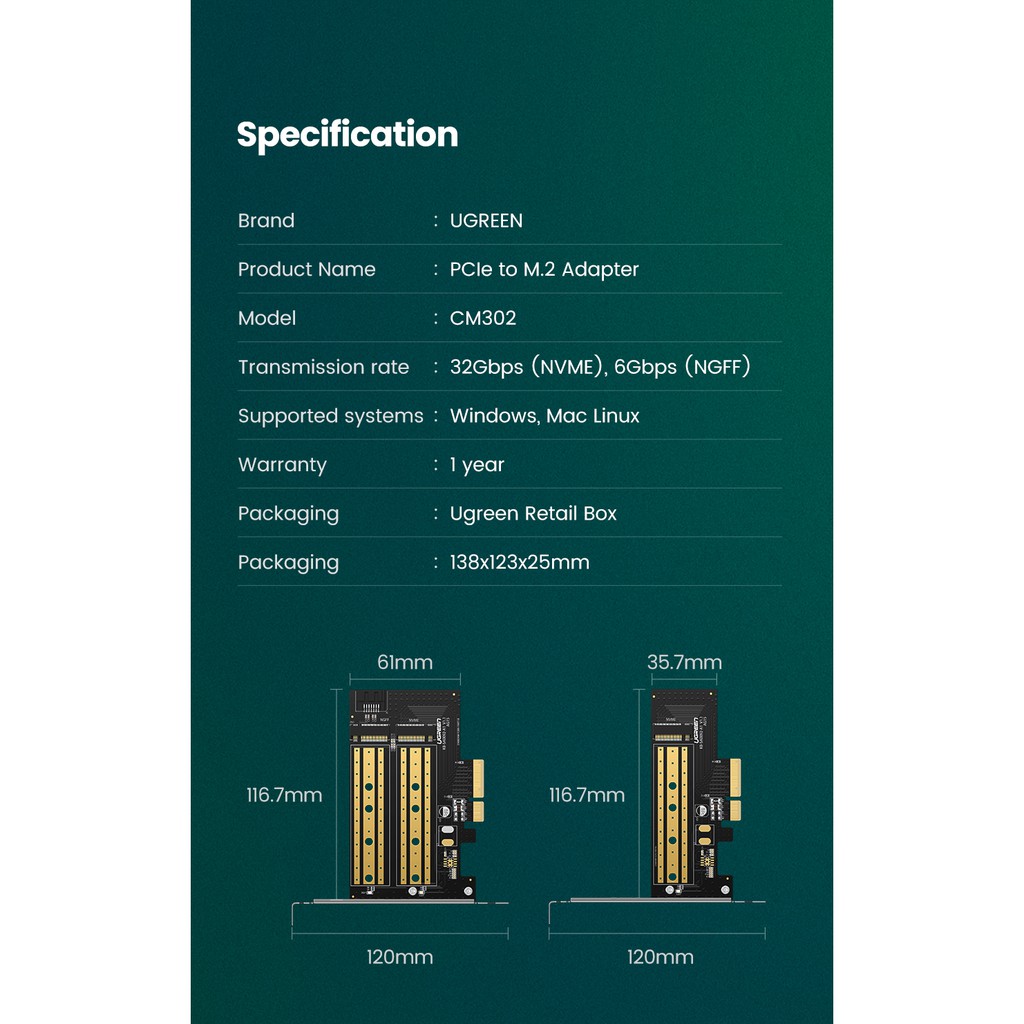Click the Warranty label

[x=282, y=465]
